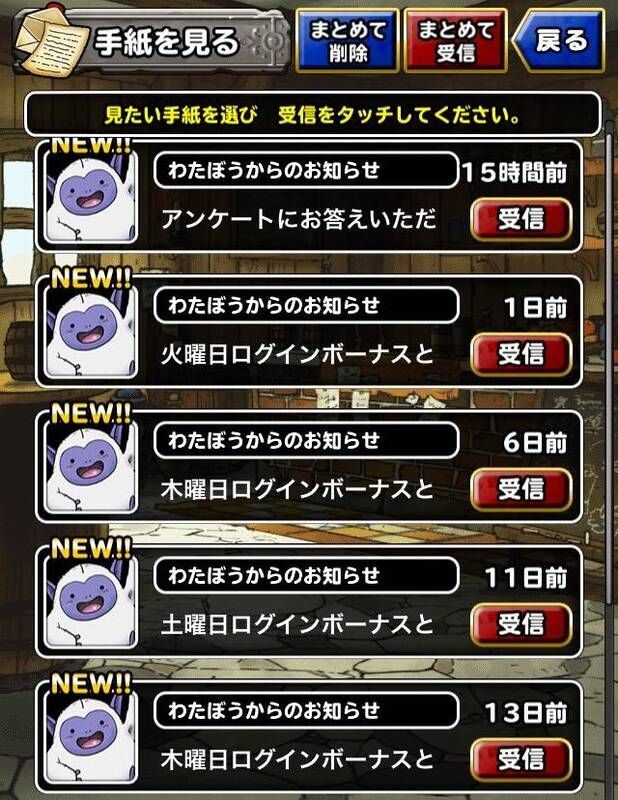The height and width of the screenshot is (800, 618).
Task: Go back with the 戻る button
Action: (x=559, y=41)
